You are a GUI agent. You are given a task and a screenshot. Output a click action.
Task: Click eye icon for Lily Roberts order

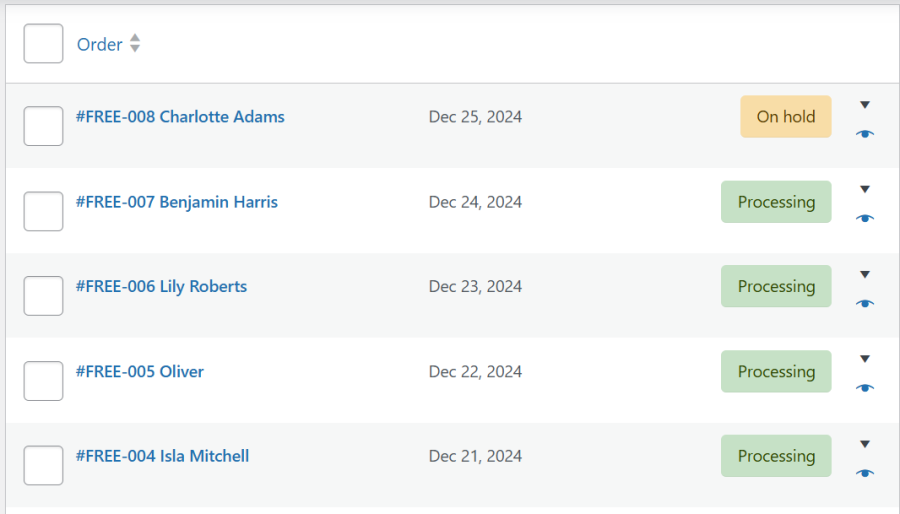(865, 304)
